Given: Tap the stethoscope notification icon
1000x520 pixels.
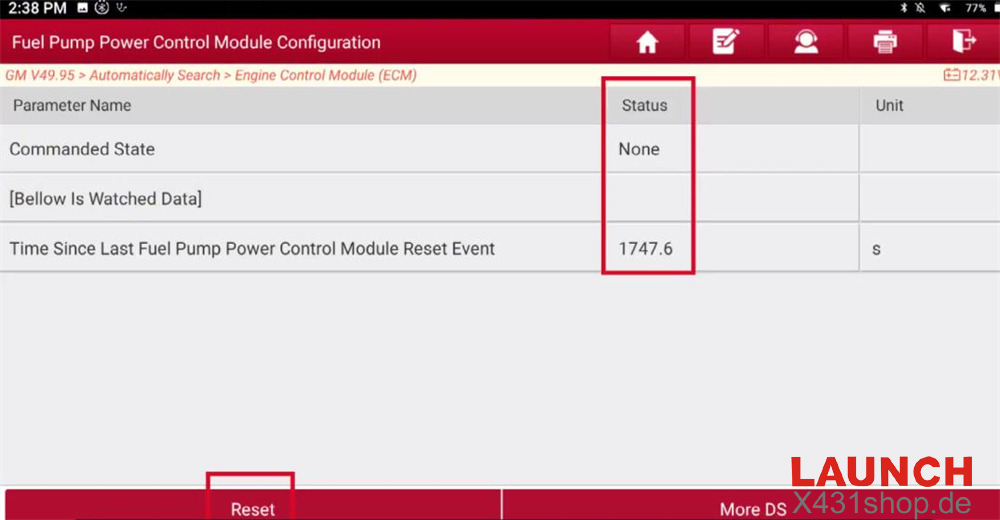Looking at the screenshot, I should point(120,8).
